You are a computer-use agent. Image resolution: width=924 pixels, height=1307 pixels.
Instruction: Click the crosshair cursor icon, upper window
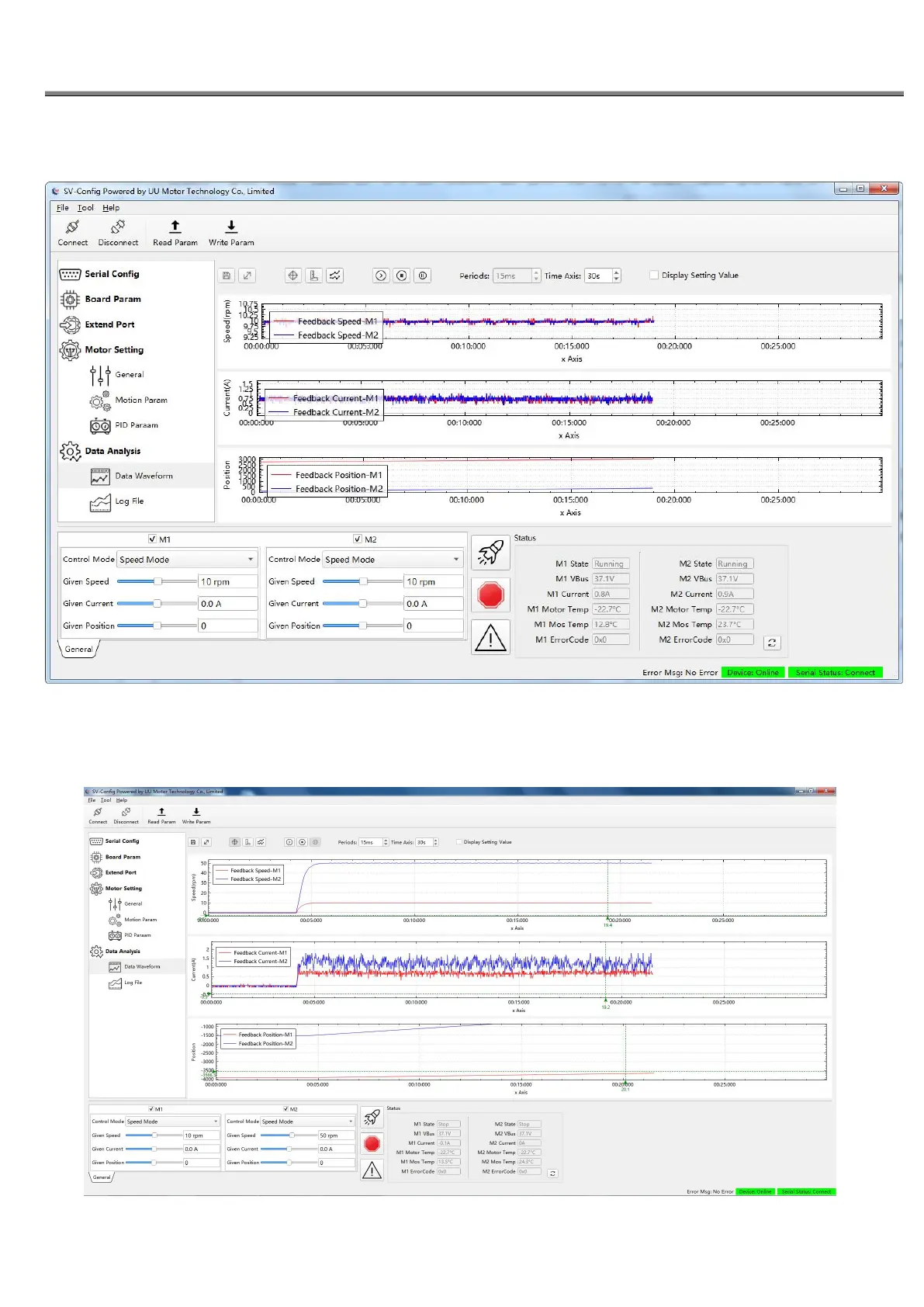292,276
